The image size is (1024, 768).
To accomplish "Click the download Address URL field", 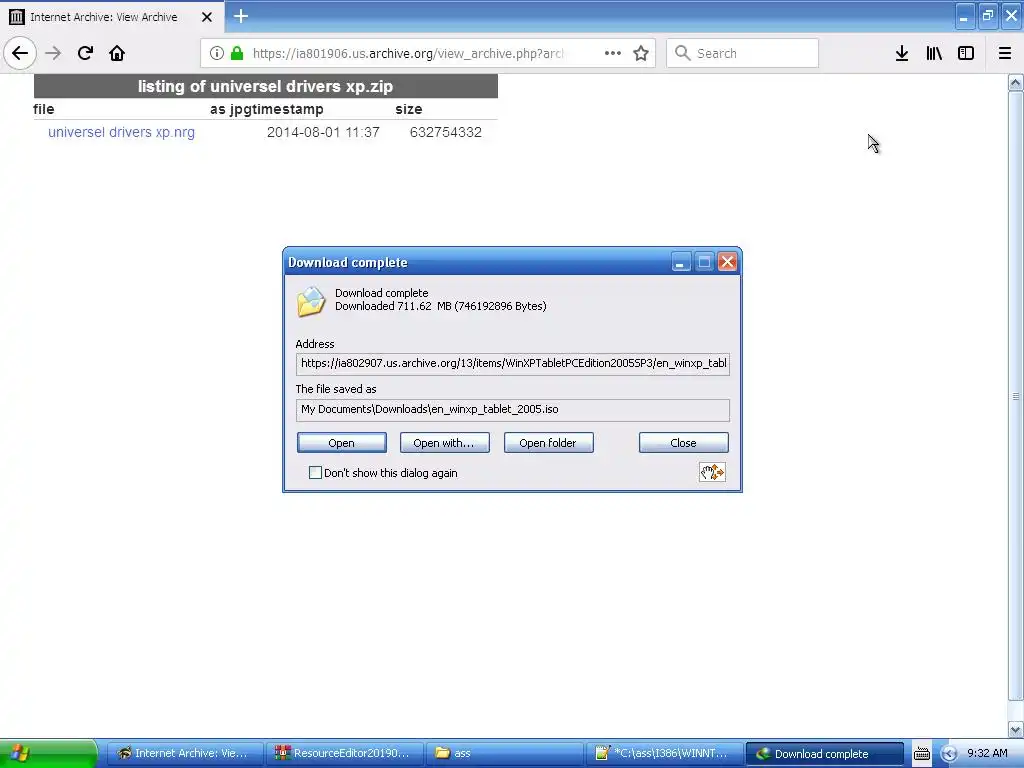I will pos(513,364).
